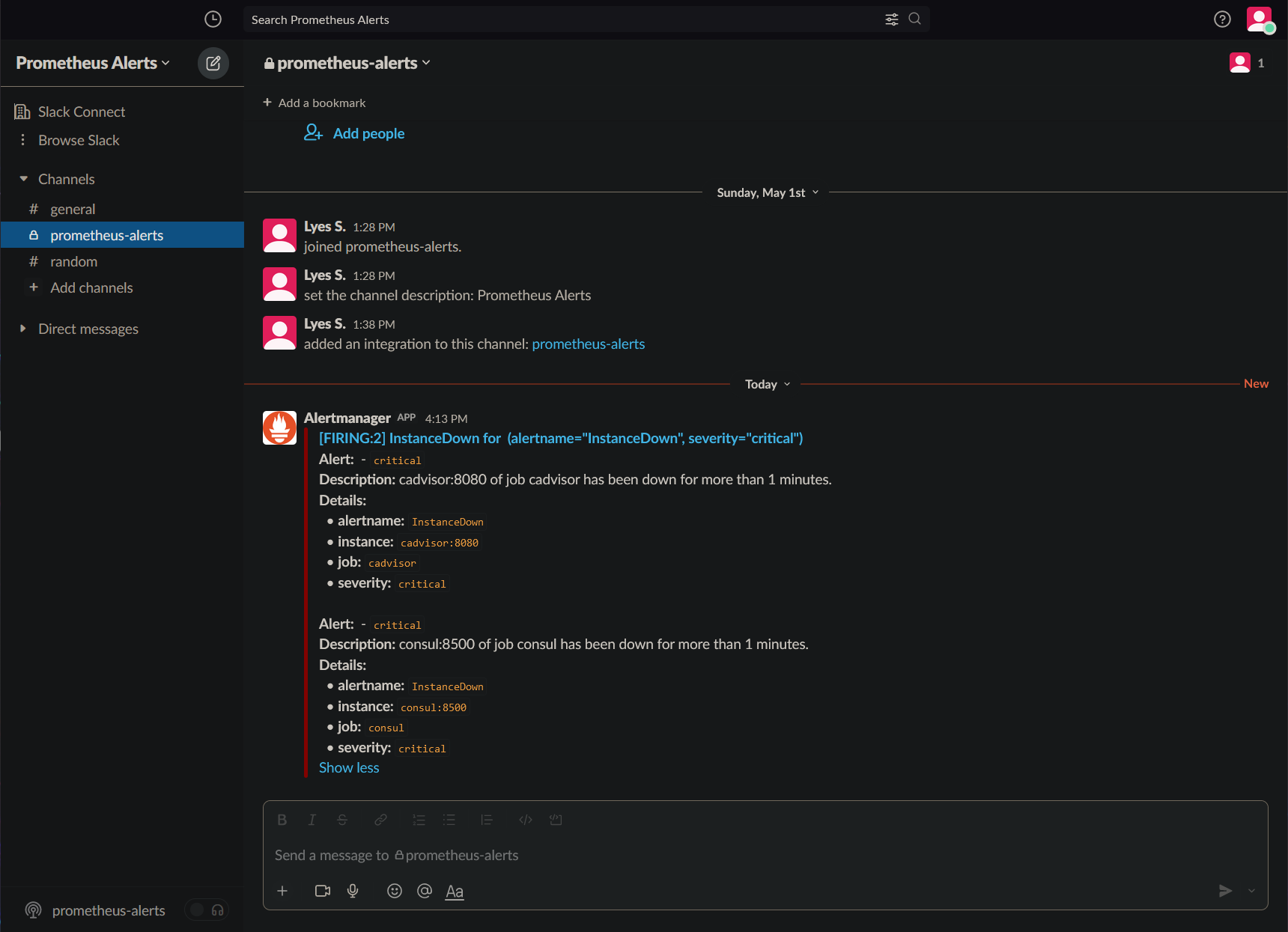Image resolution: width=1288 pixels, height=932 pixels.
Task: Open attachments plus menu in composer
Action: coord(282,891)
